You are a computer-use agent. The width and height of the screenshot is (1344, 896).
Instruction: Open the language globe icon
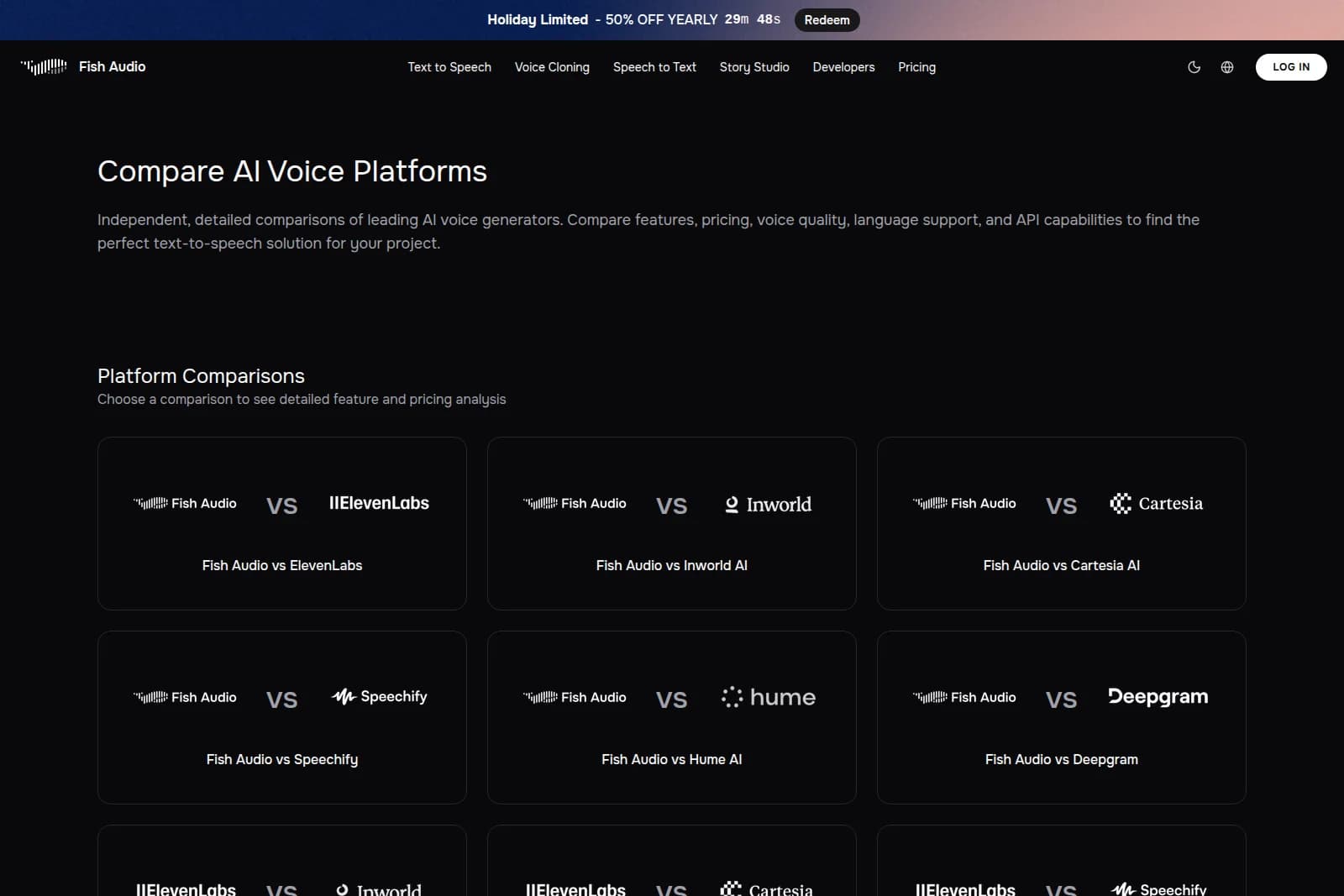pos(1227,67)
